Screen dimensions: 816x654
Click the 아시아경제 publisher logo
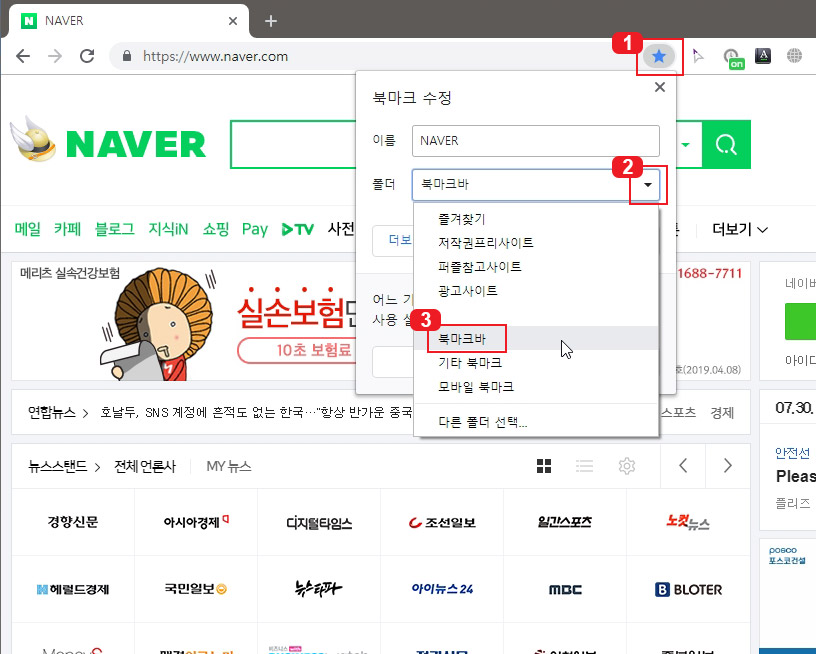pos(196,522)
